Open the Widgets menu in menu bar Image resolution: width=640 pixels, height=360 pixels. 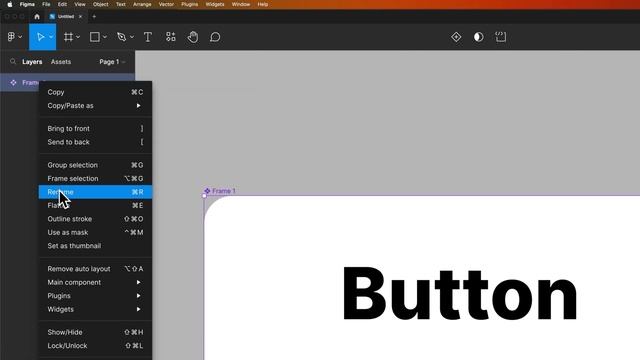215,4
